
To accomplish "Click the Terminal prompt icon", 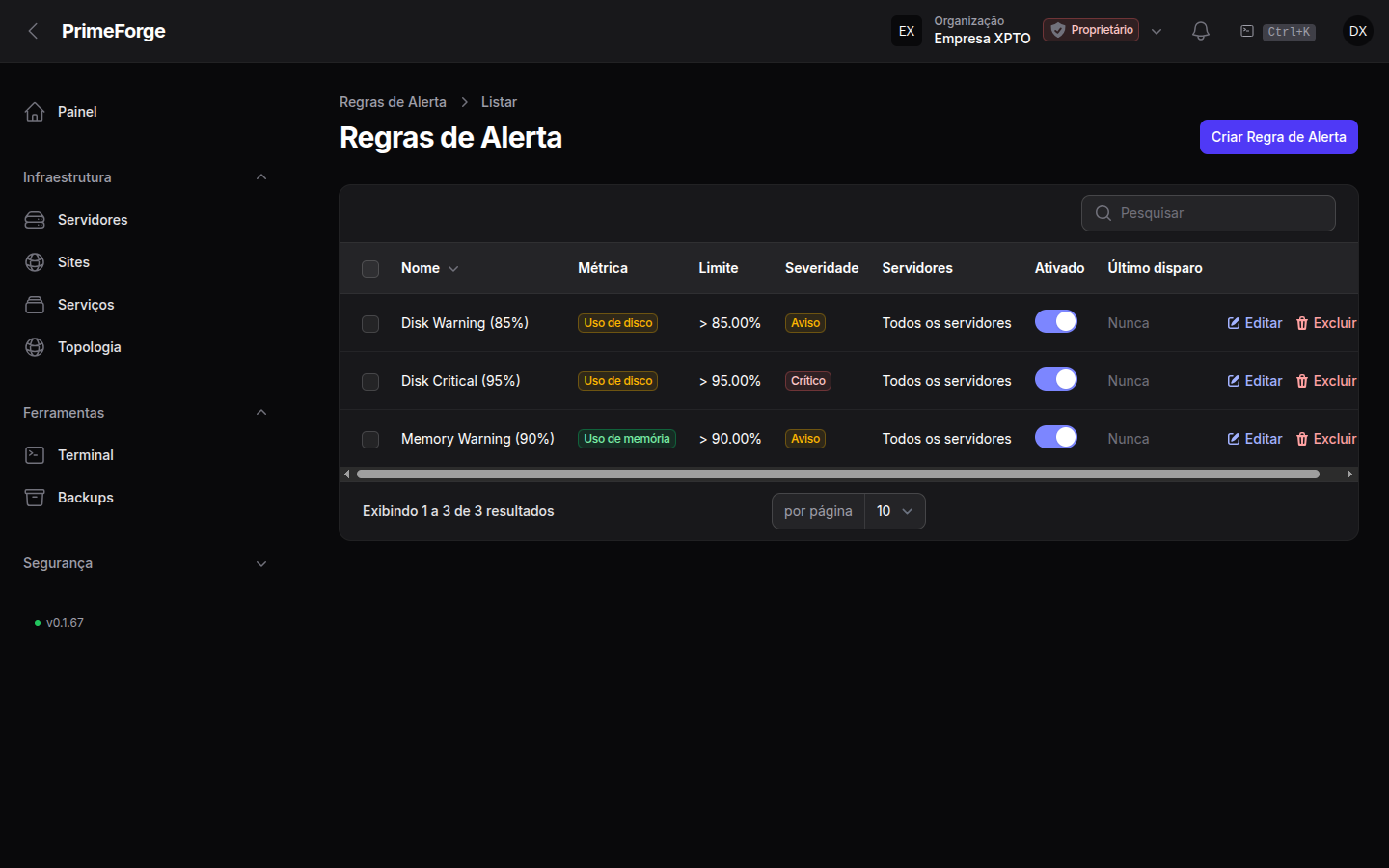I will point(35,455).
